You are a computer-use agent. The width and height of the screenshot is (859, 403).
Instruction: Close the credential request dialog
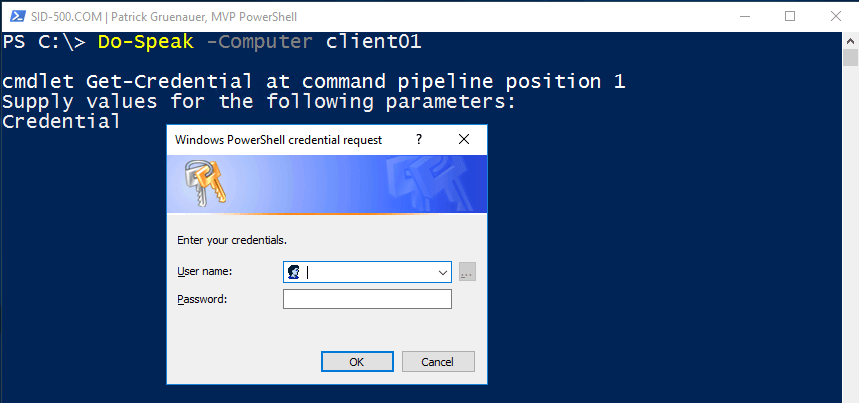(464, 140)
